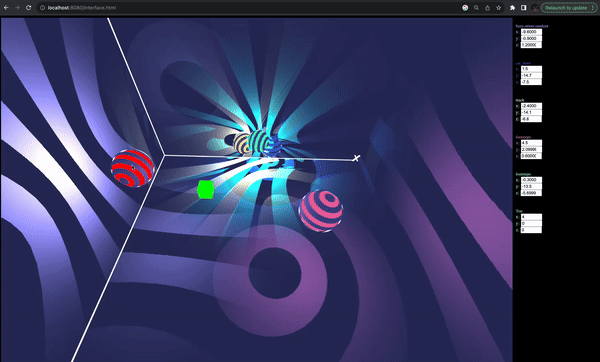
Task: Click the site information icon before URL
Action: (x=42, y=8)
